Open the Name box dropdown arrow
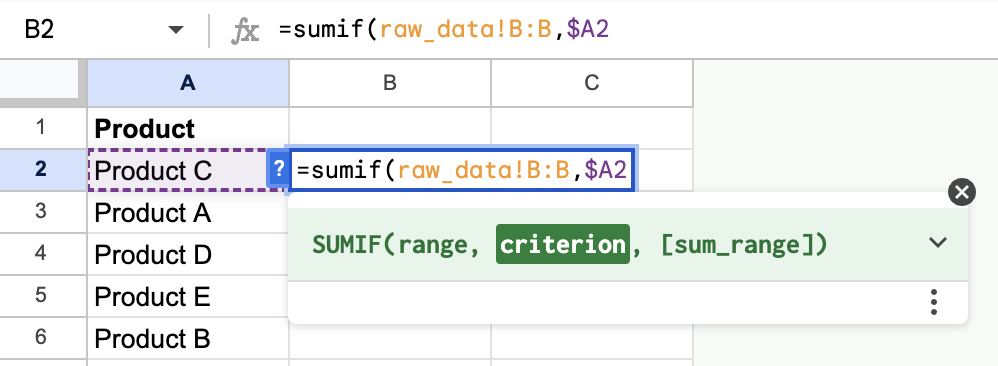 176,30
